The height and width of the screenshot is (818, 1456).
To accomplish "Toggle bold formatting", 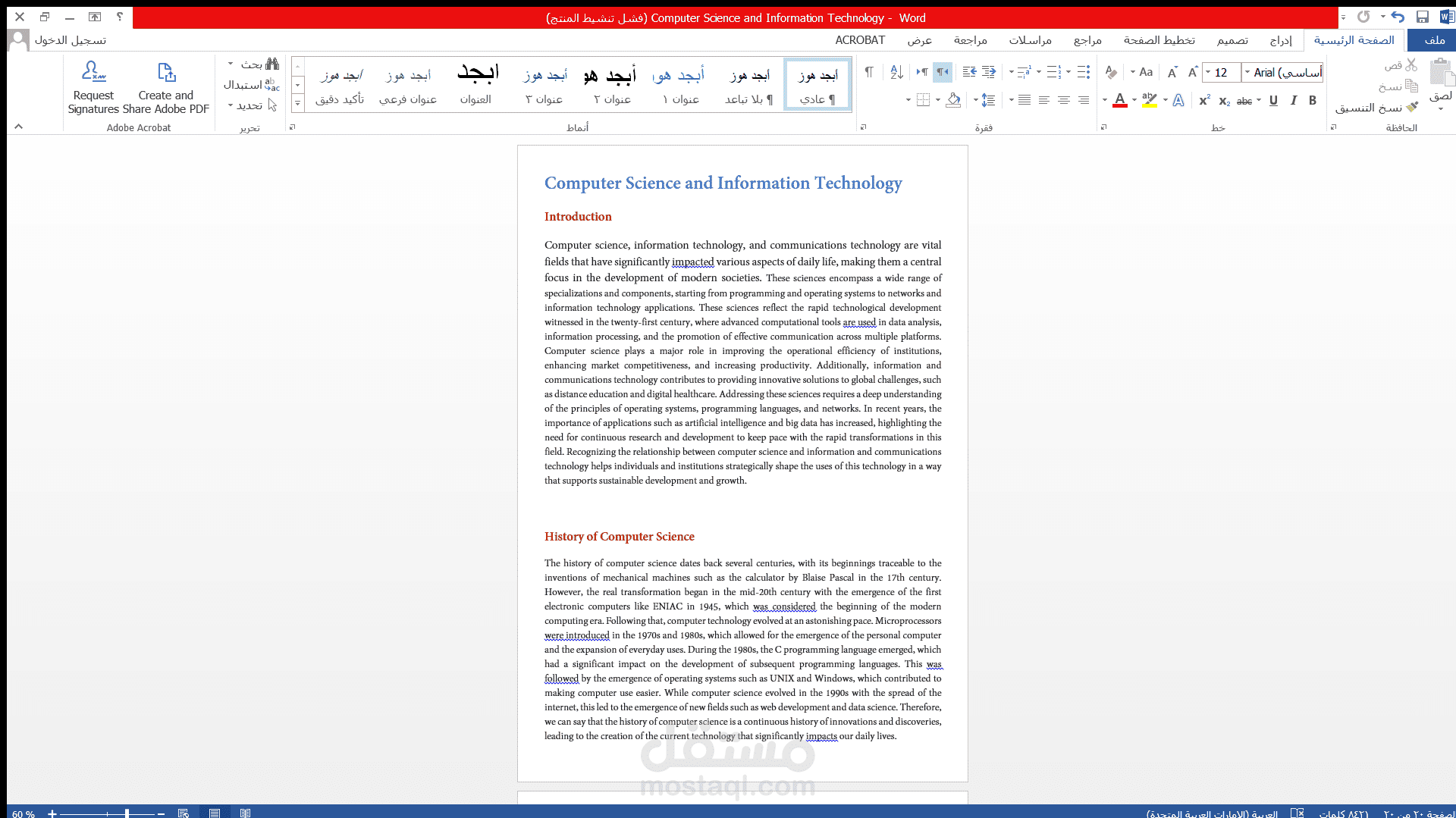I will coord(1313,100).
